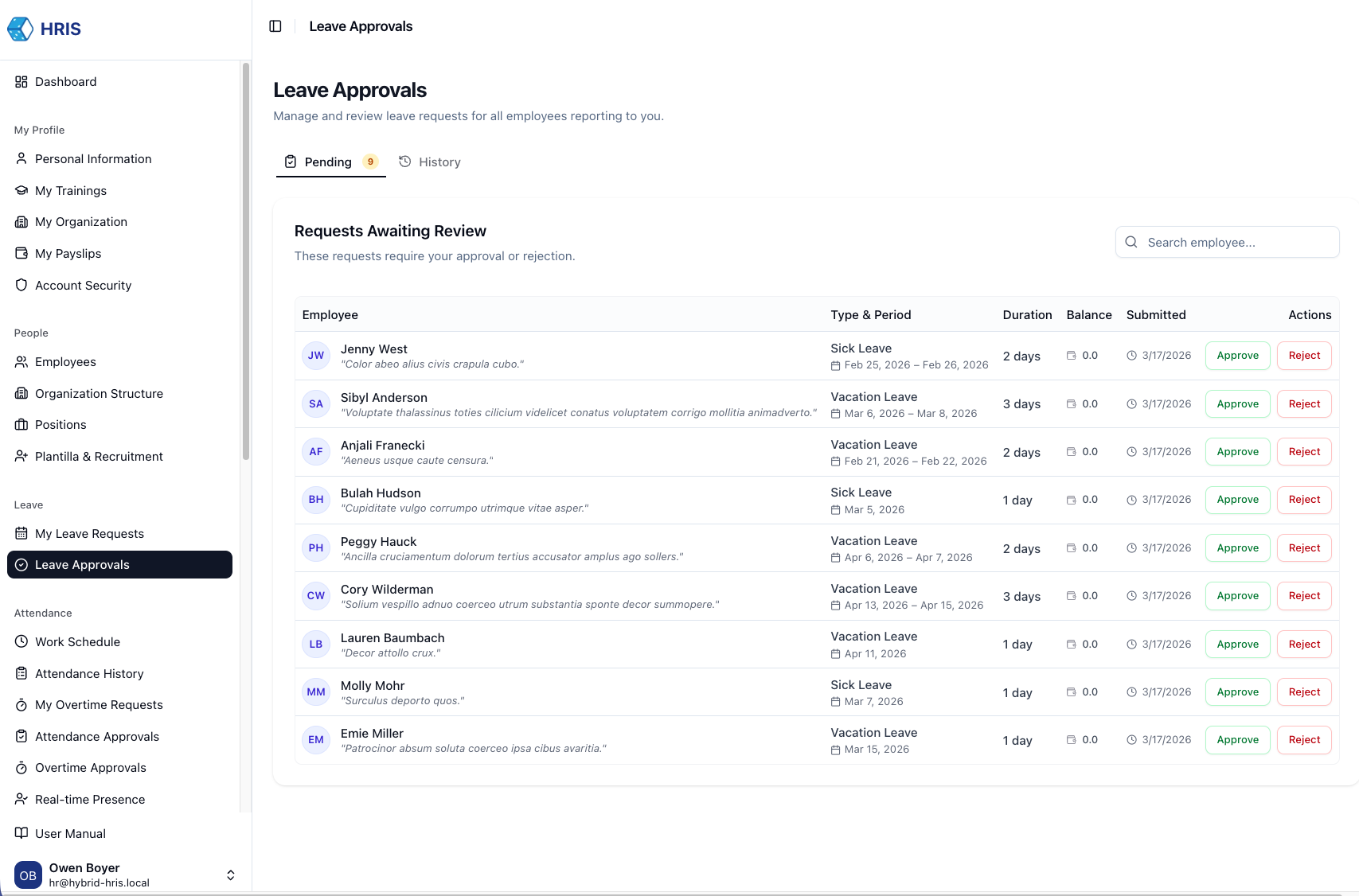Open Real-time Presence page

click(x=90, y=800)
